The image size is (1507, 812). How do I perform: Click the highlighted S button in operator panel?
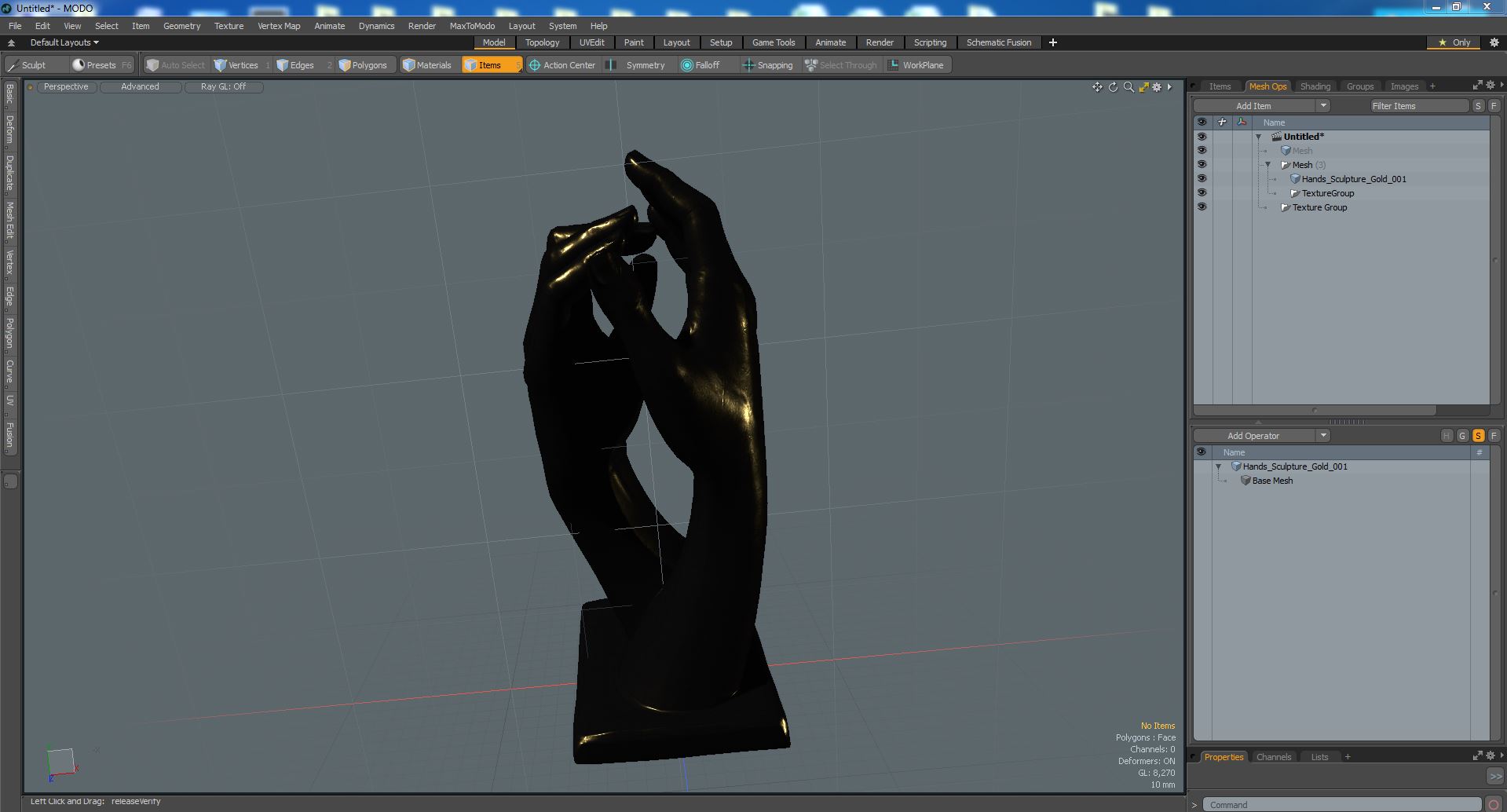[x=1478, y=436]
